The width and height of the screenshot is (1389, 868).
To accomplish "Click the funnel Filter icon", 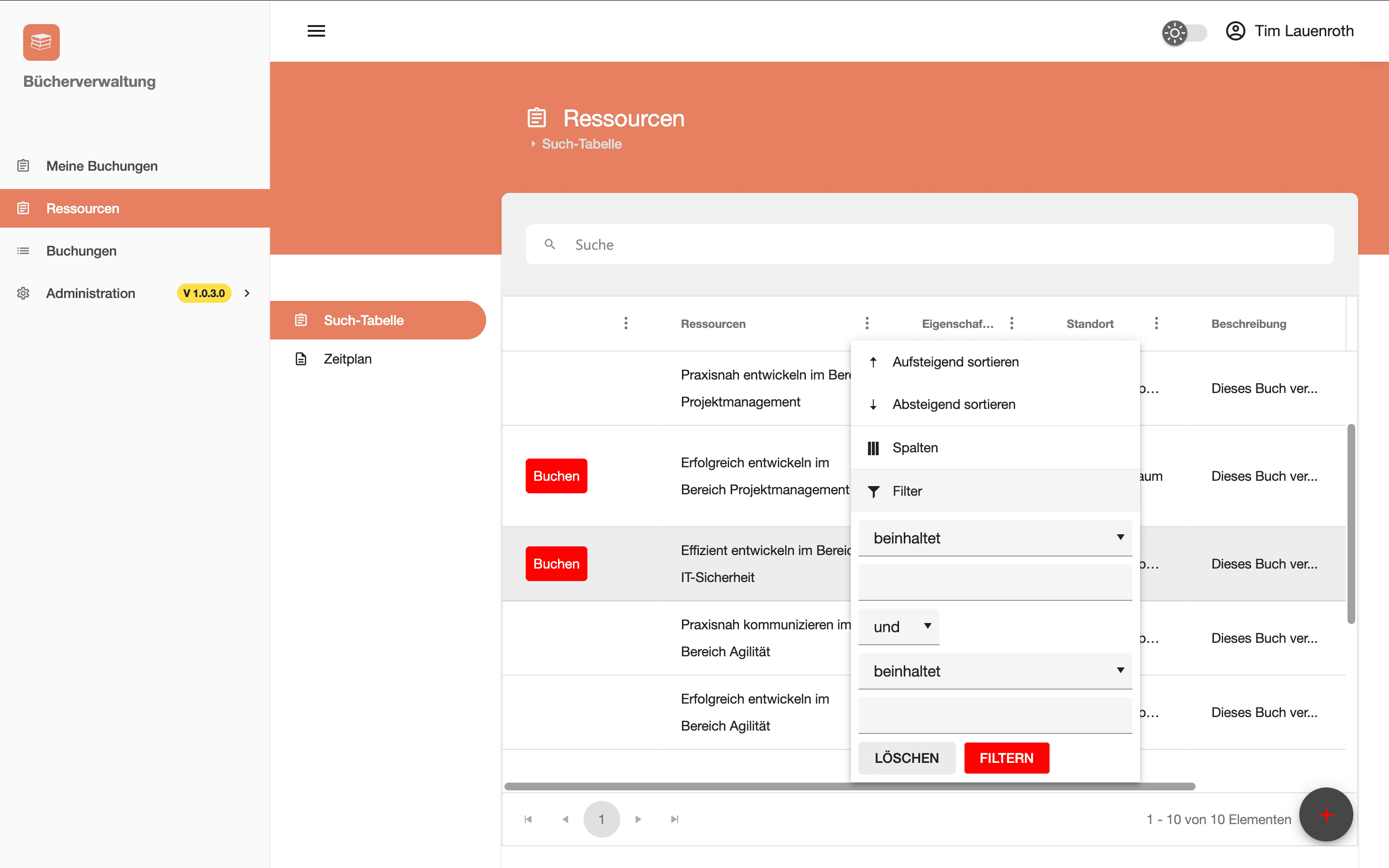I will (873, 491).
